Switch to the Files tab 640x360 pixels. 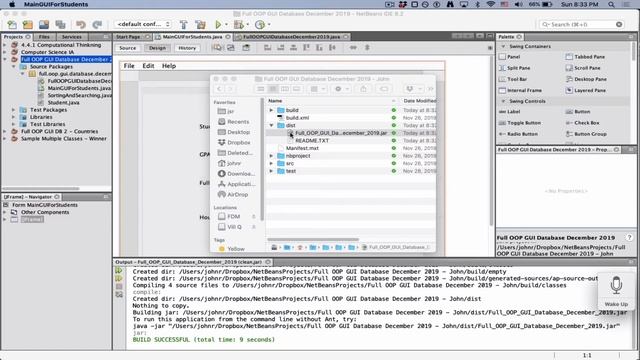point(44,37)
